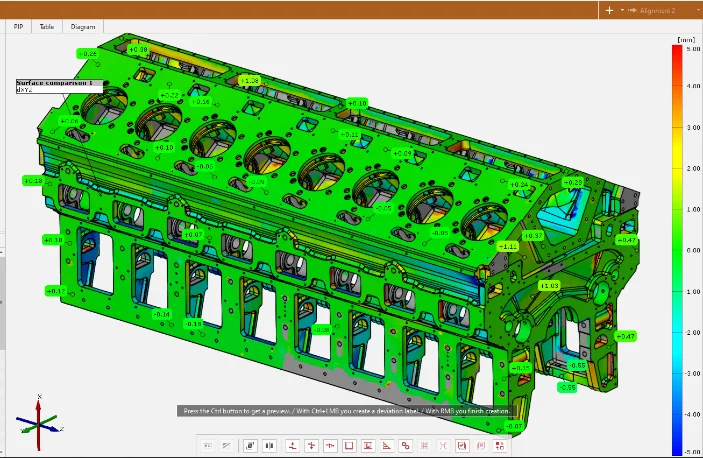
Task: Click the right-angle triangle icon in bottom toolbar
Action: [x=386, y=446]
